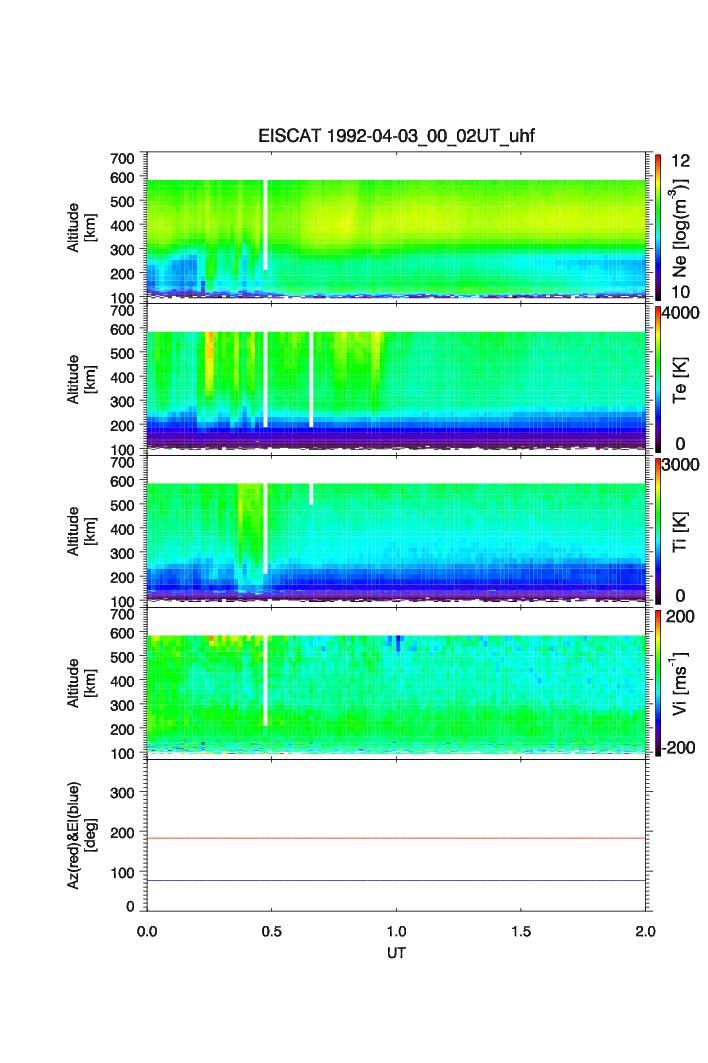The width and height of the screenshot is (708, 1063).
Task: Click the Vi [ms-1] label
Action: pyautogui.click(x=679, y=683)
